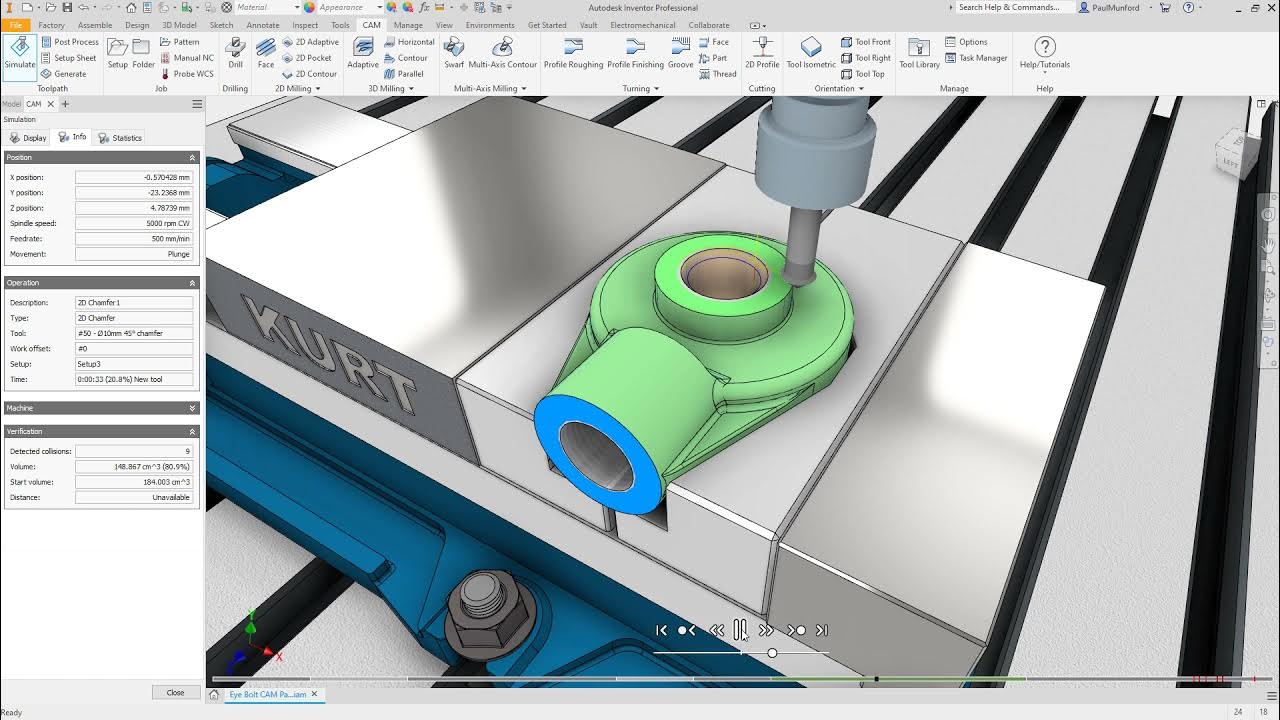Select 3D Adaptive milling
Image resolution: width=1280 pixels, height=720 pixels.
point(363,53)
